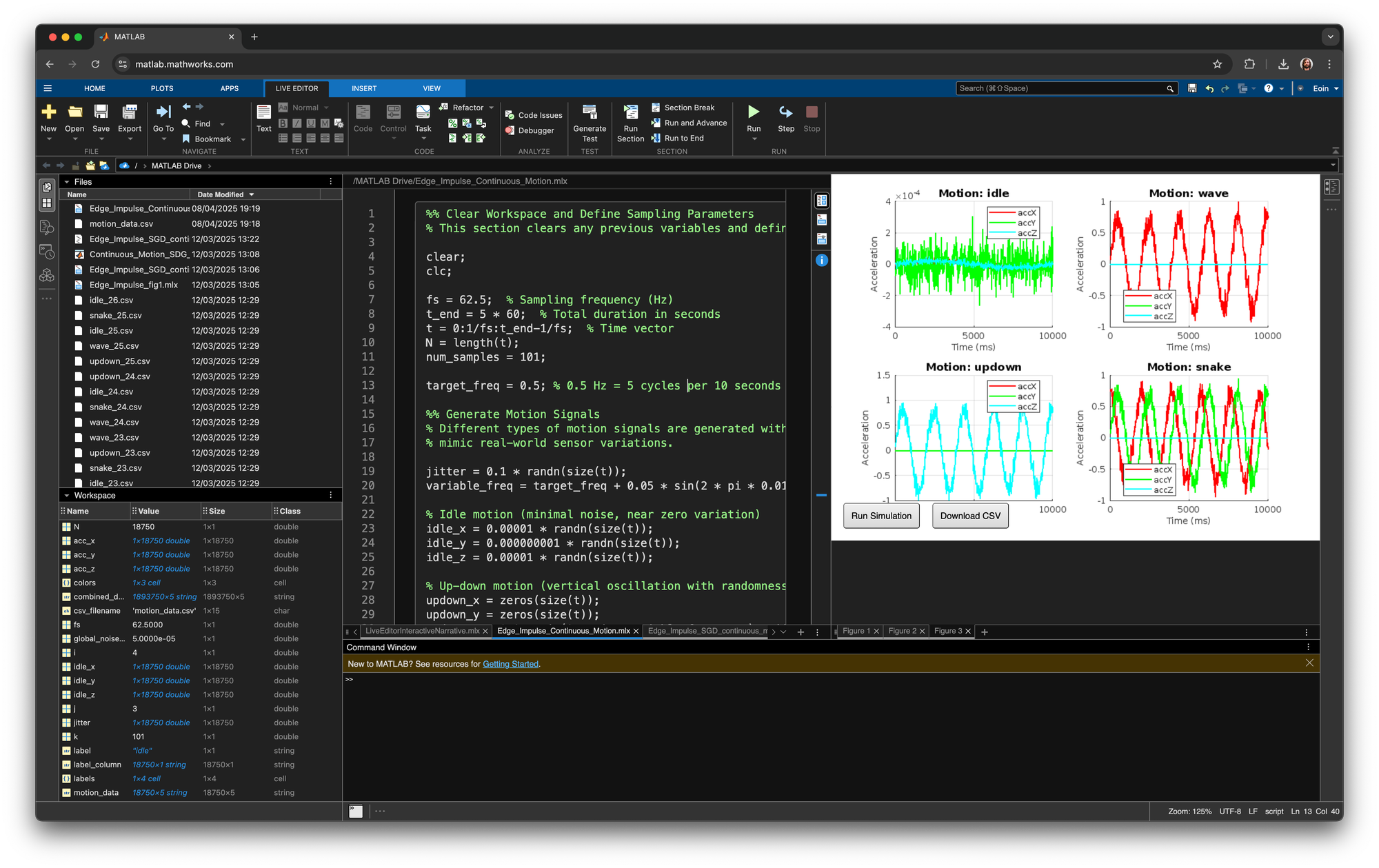Click the MATLAB search field

click(1060, 88)
